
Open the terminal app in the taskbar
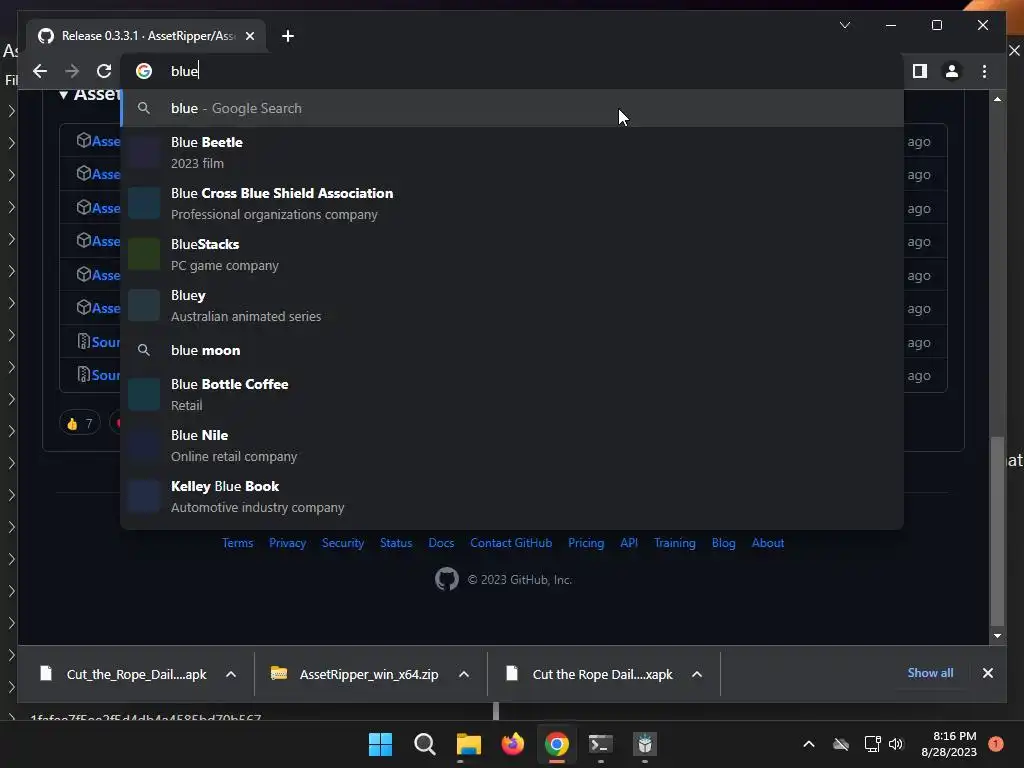(x=600, y=744)
